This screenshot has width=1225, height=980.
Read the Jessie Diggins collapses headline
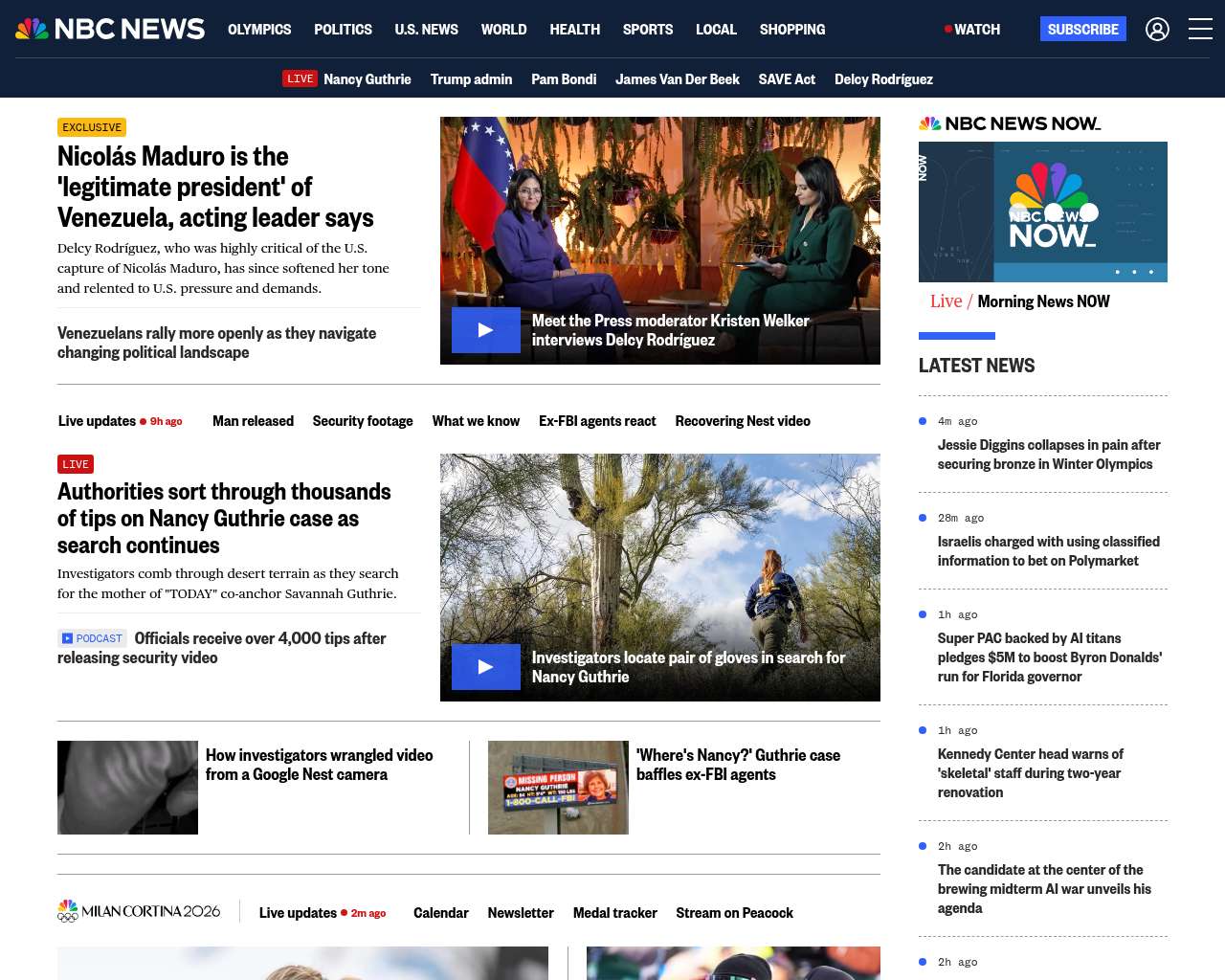pos(1048,455)
